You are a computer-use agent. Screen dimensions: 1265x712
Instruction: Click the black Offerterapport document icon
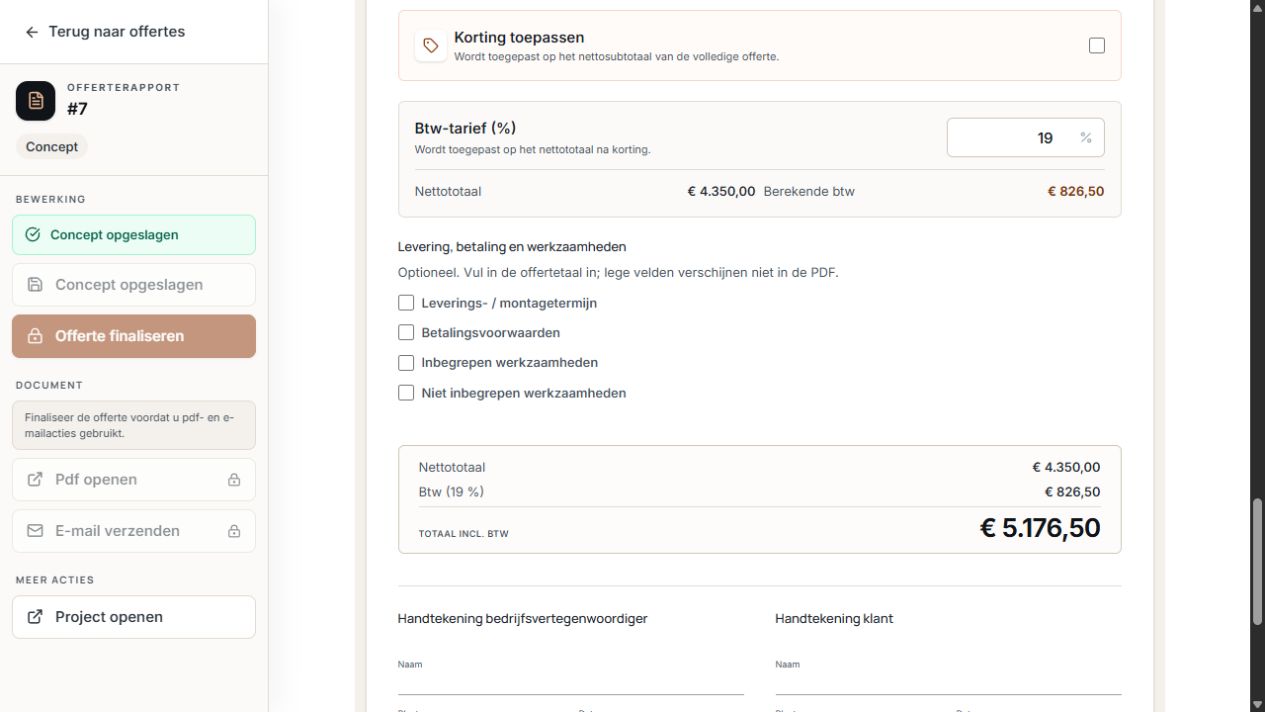[36, 101]
